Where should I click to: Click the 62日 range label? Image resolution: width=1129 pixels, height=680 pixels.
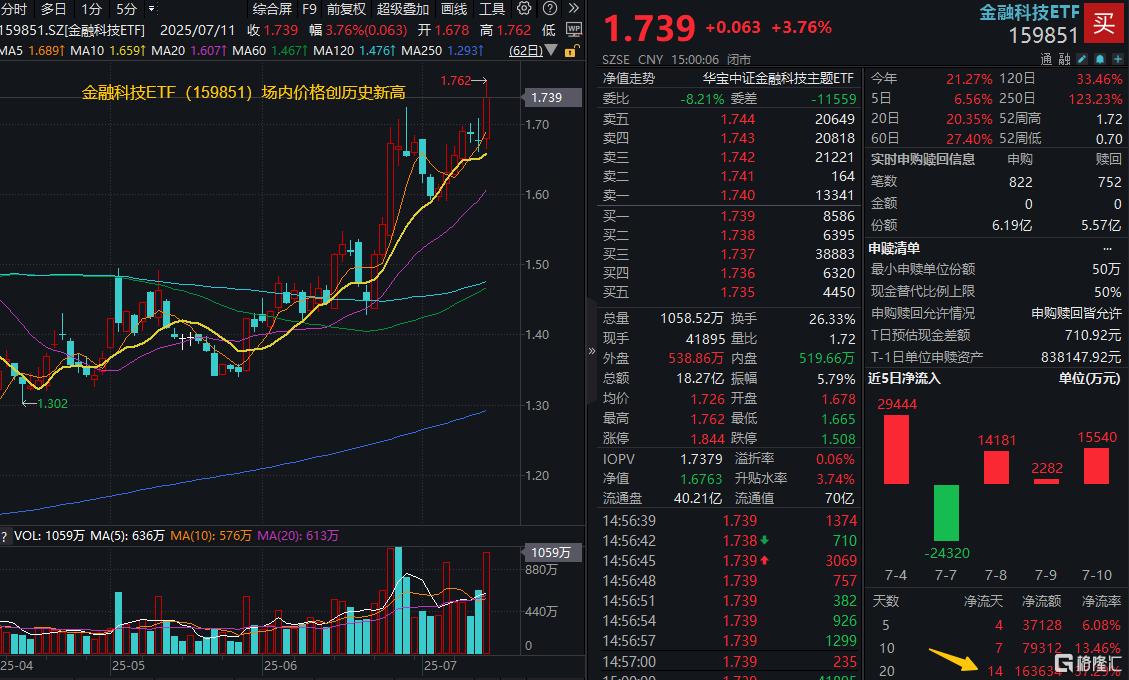click(x=526, y=50)
